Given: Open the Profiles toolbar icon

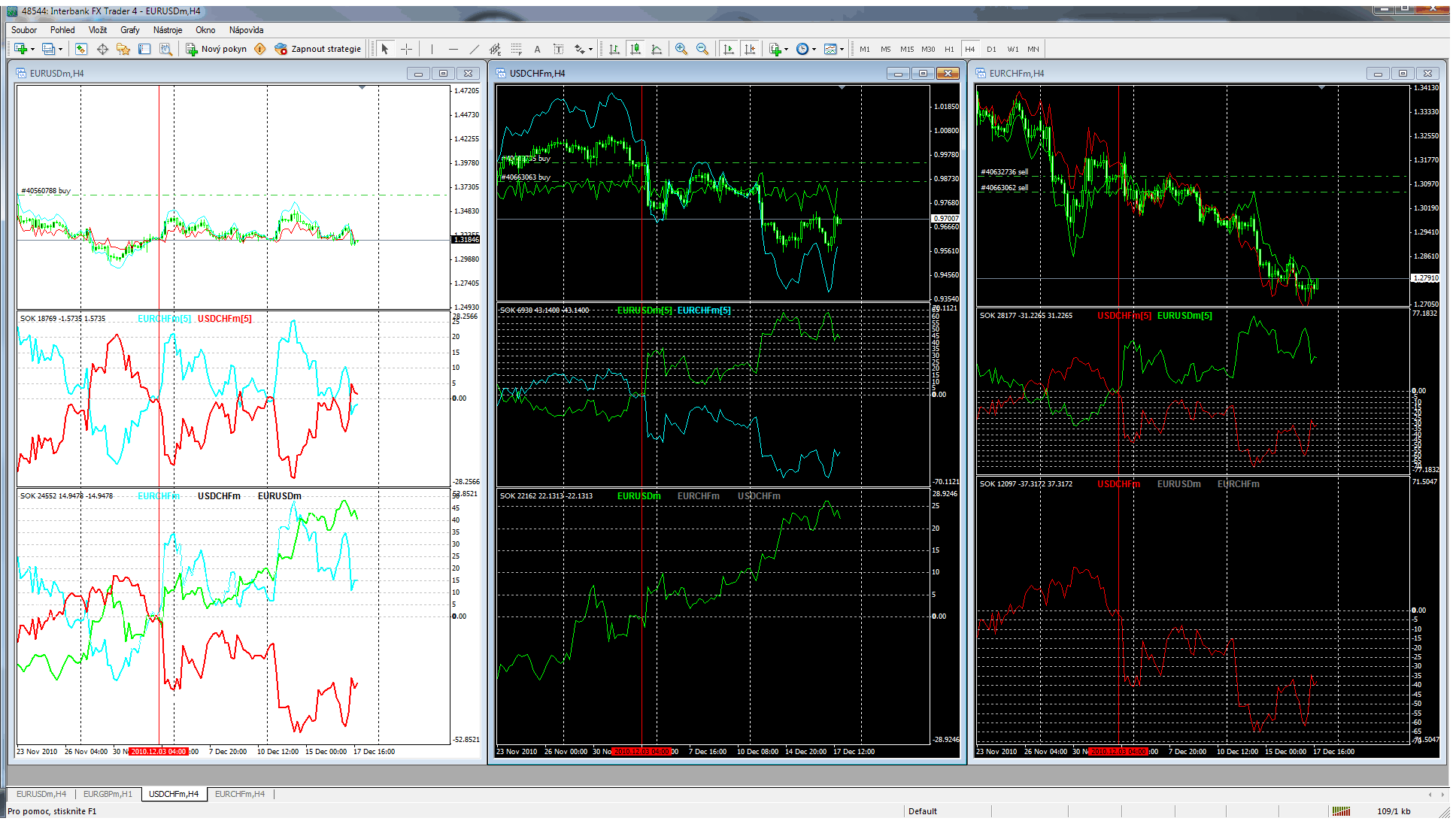Looking at the screenshot, I should click(x=48, y=49).
